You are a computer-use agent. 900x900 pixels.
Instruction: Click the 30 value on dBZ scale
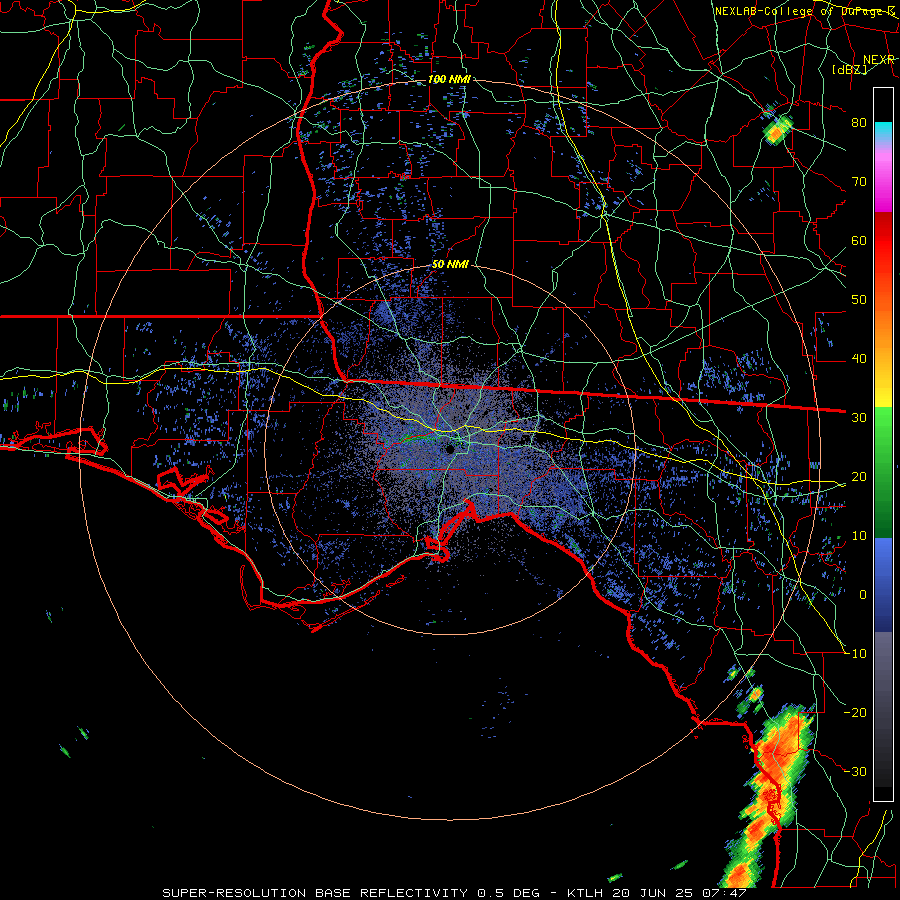859,418
